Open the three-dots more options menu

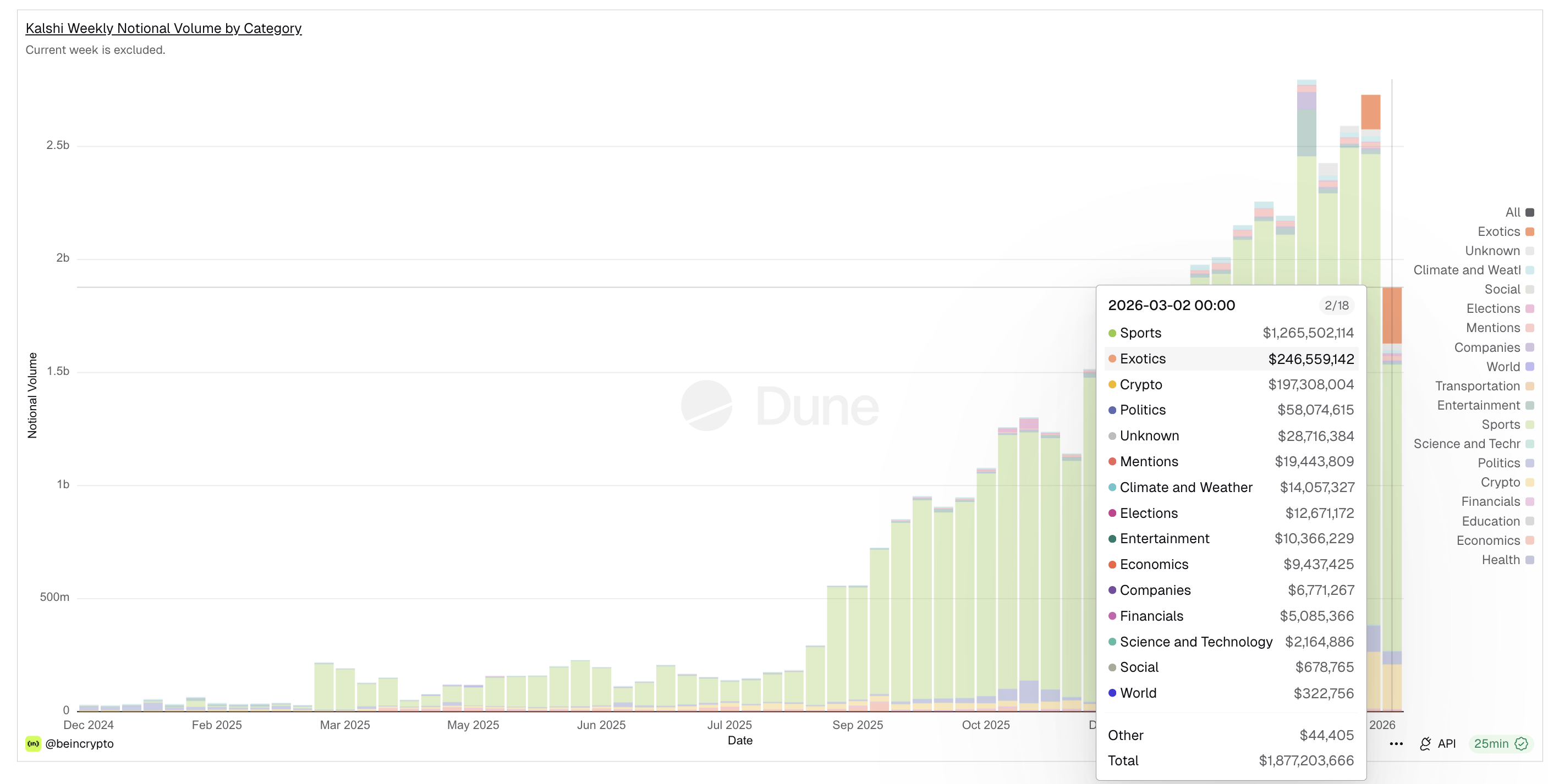coord(1396,744)
